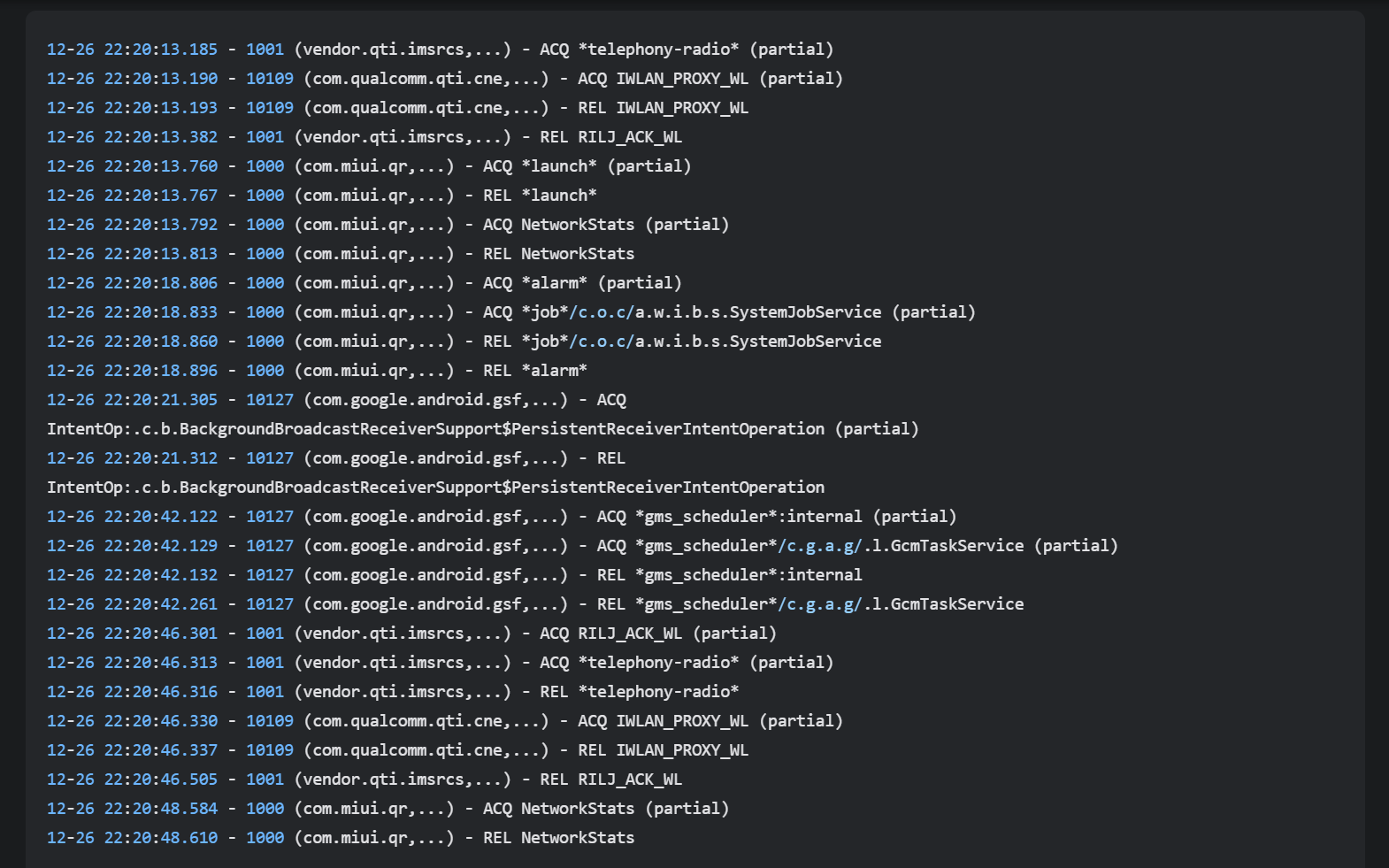1389x868 pixels.
Task: Click /c.o.c/ path on the 22:20:18.833 line
Action: click(x=602, y=312)
